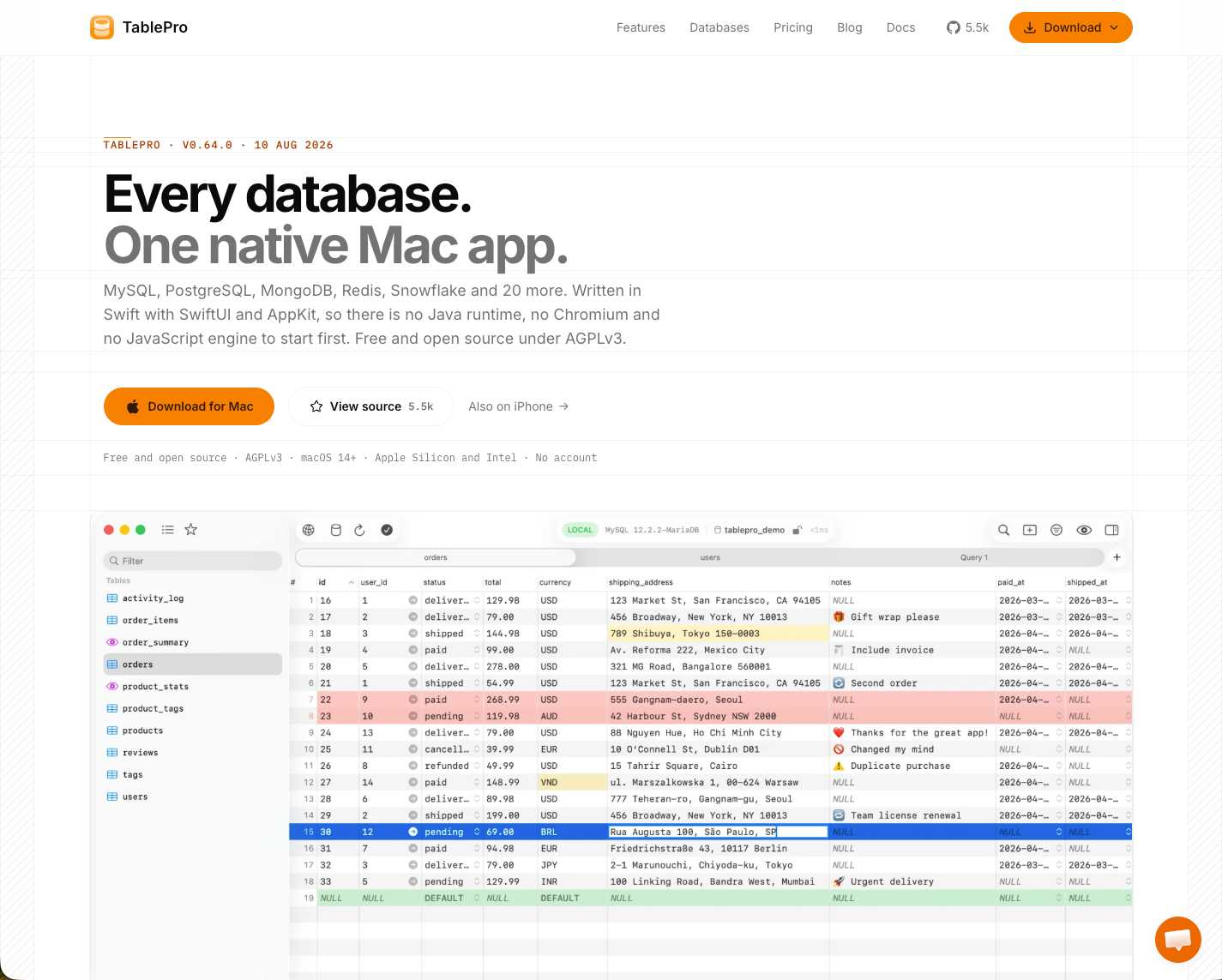This screenshot has height=980, width=1222.
Task: Select the reviews table in sidebar
Action: (x=193, y=753)
